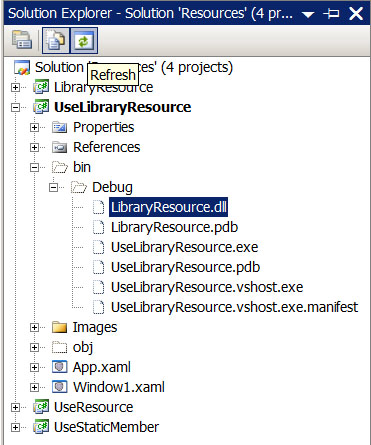Expand the UseStaticMember project
This screenshot has width=371, height=445.
pos(15,427)
